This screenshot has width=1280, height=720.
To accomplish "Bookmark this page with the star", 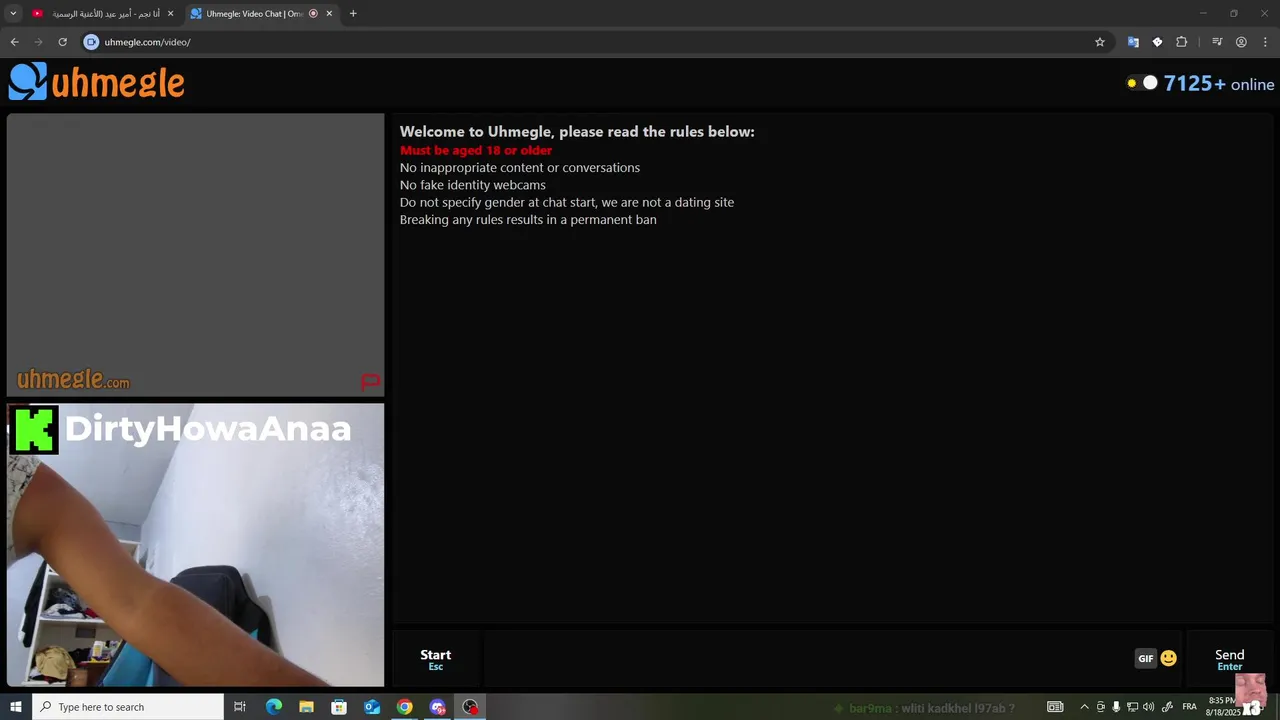I will point(1100,42).
